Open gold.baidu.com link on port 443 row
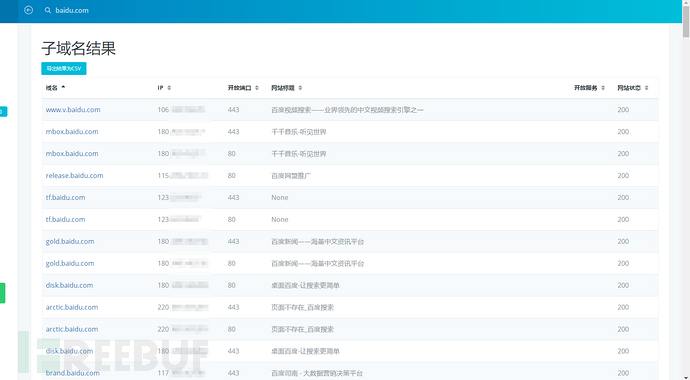 70,241
